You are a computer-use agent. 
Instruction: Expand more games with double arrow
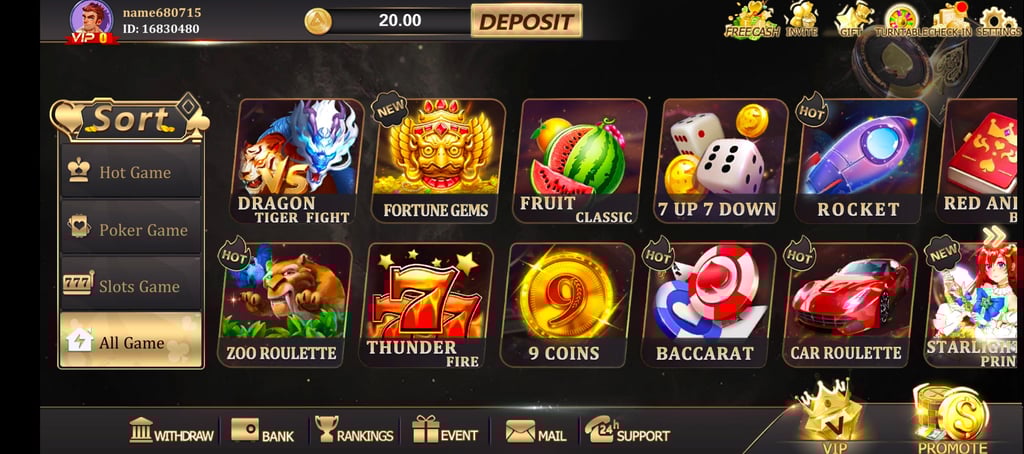tap(994, 235)
